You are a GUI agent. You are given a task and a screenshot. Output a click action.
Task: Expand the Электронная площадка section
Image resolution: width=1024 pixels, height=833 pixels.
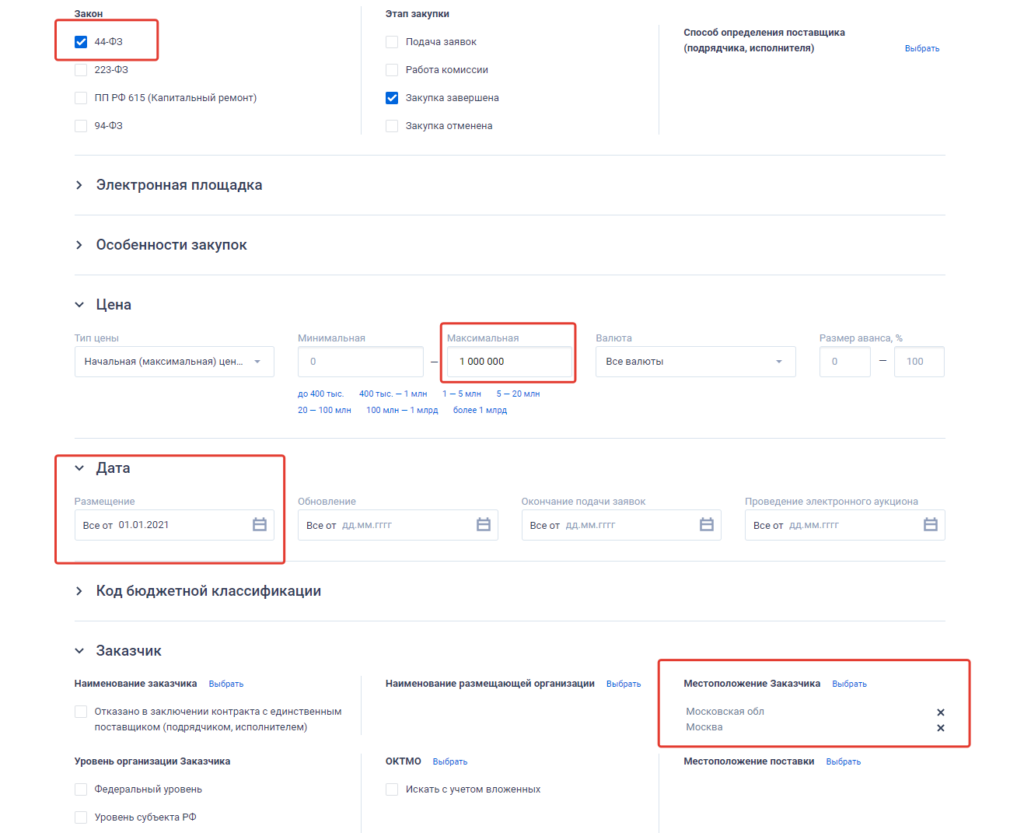pos(178,185)
